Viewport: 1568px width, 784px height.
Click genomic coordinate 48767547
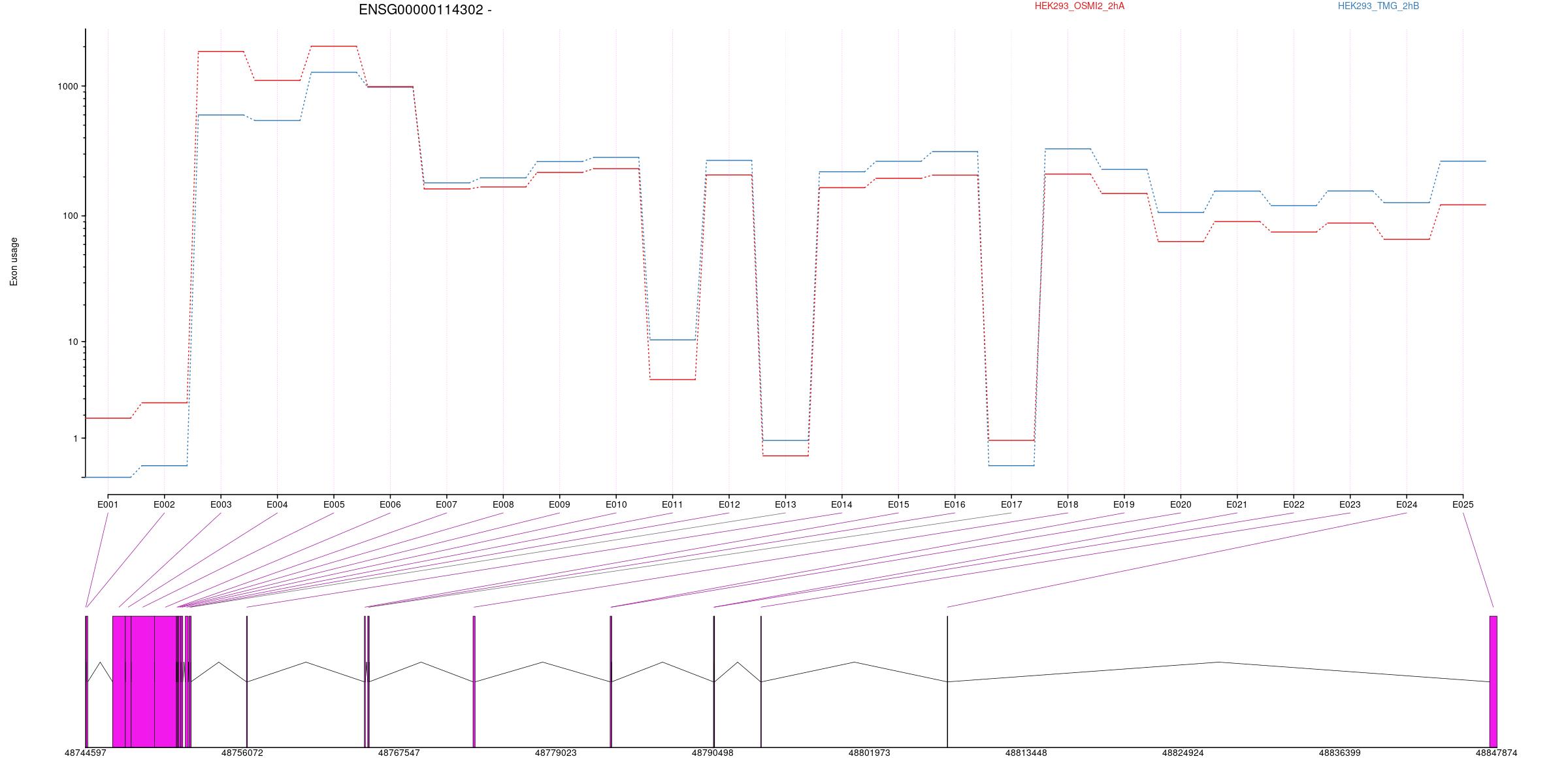coord(399,753)
